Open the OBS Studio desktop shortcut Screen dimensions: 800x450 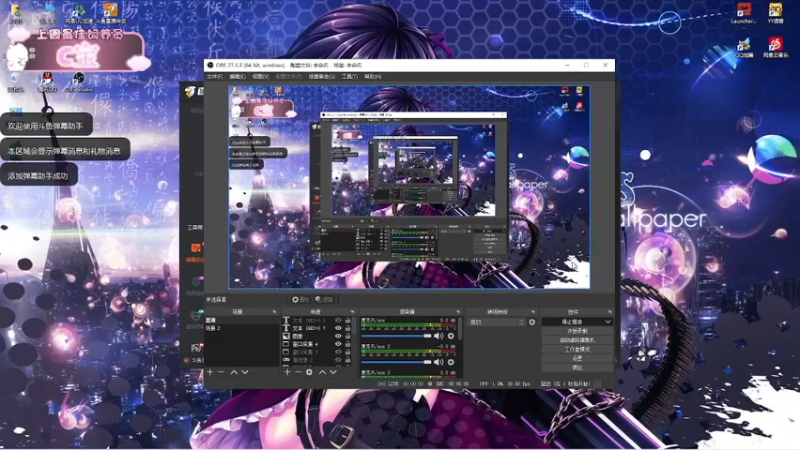pos(79,82)
